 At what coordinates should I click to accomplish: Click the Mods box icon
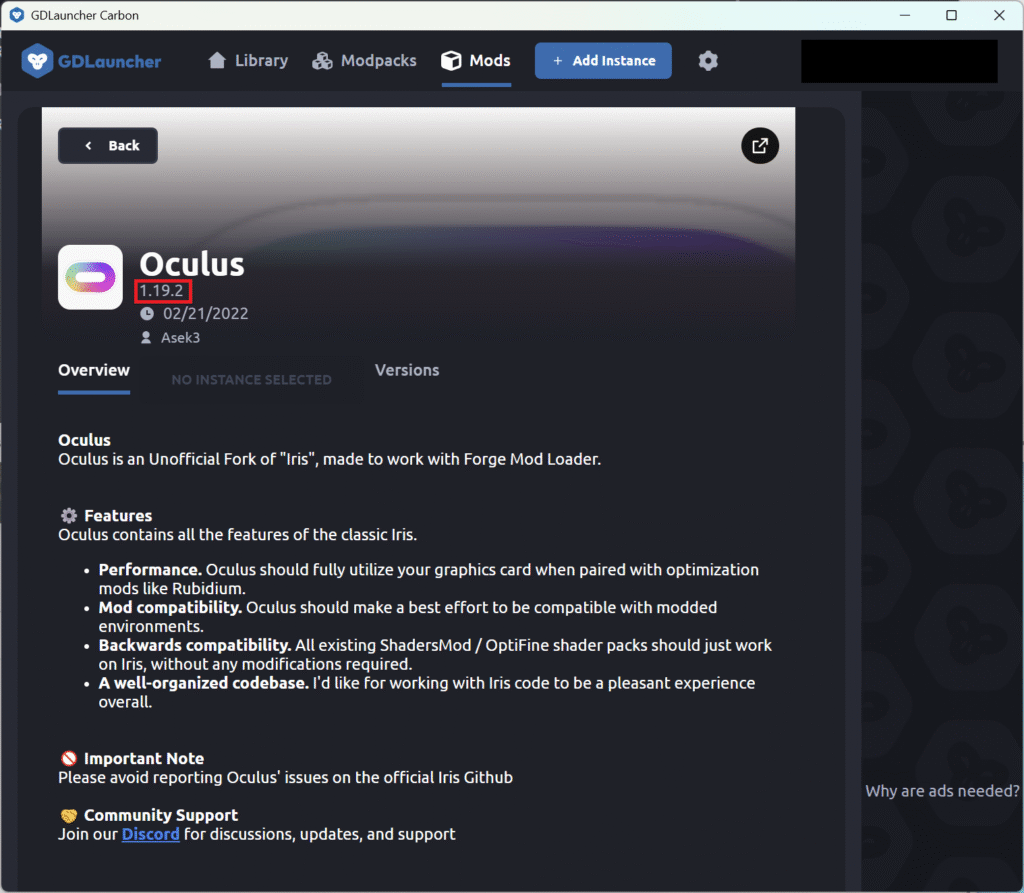pyautogui.click(x=451, y=61)
